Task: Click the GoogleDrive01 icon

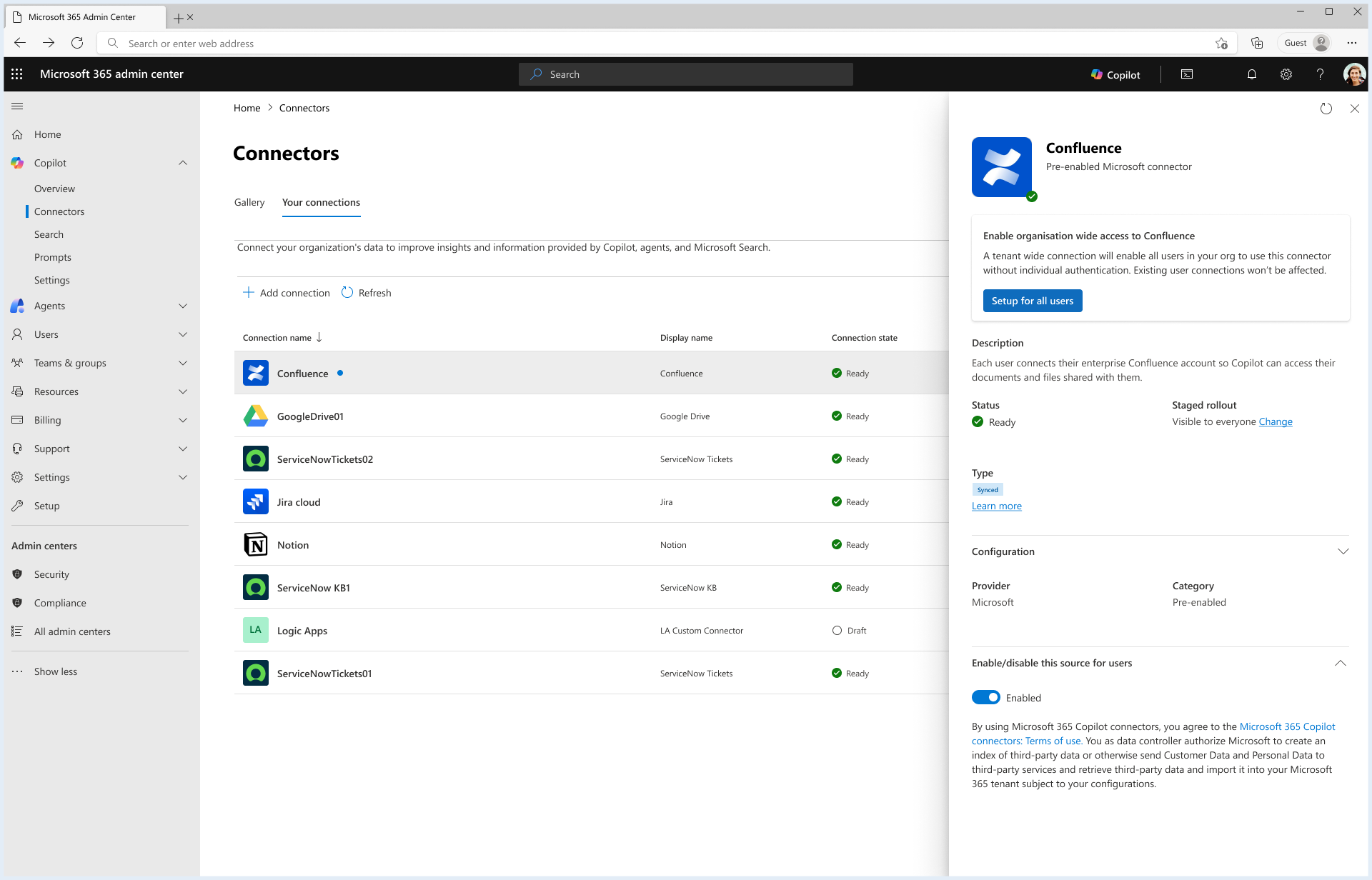Action: (256, 416)
